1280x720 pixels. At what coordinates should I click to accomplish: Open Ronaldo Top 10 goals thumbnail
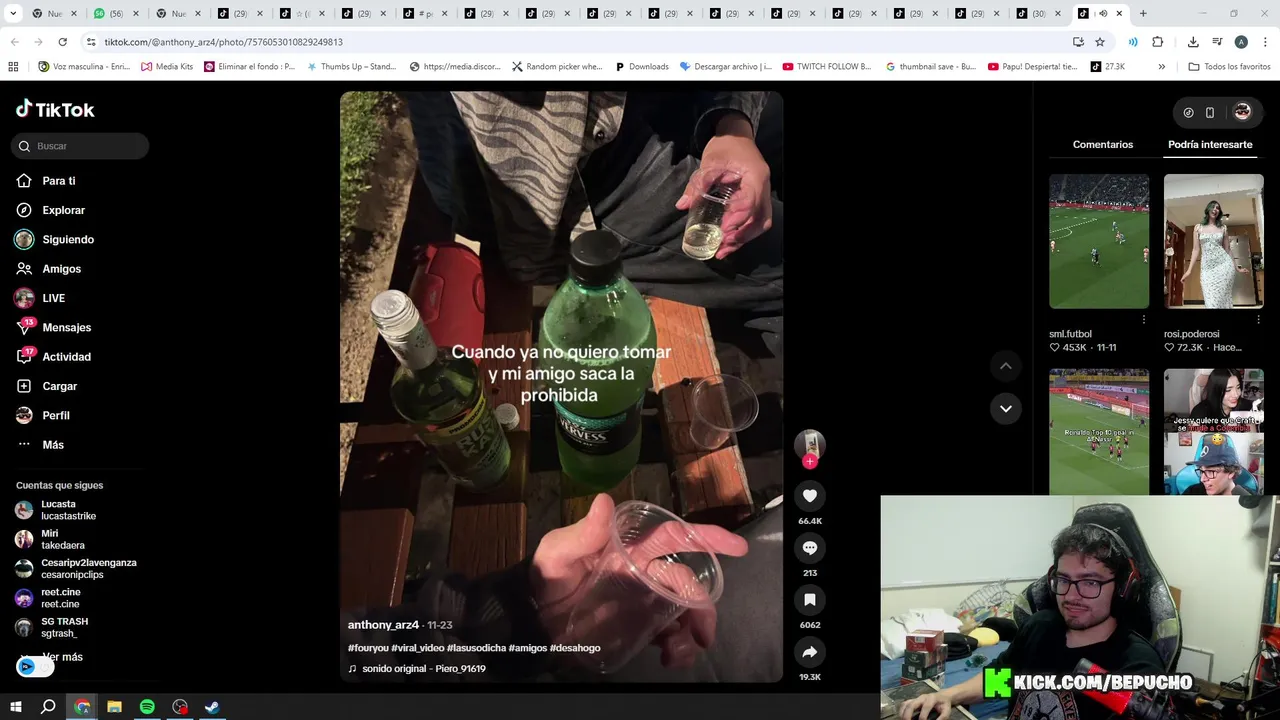pyautogui.click(x=1099, y=431)
